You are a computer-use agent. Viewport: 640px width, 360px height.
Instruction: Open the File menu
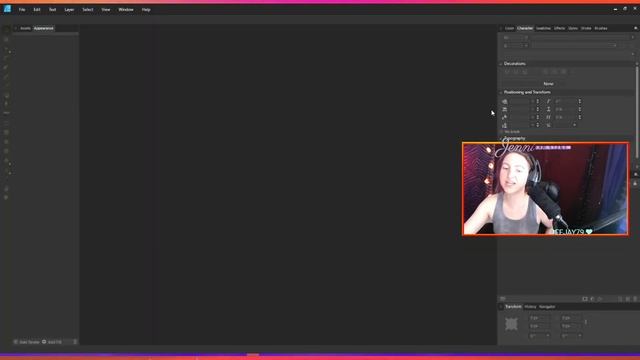[x=22, y=9]
